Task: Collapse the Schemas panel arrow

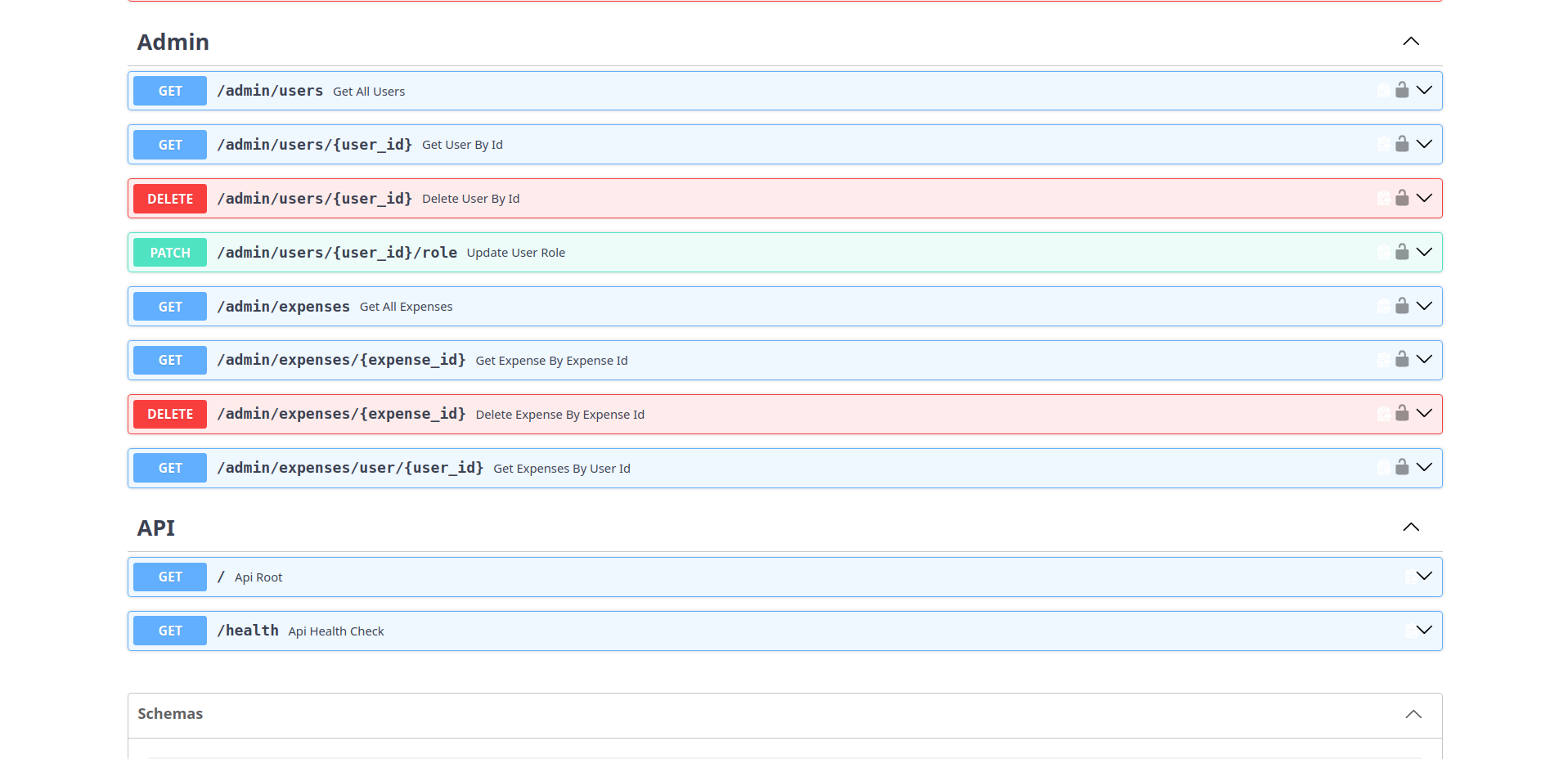Action: click(x=1413, y=714)
